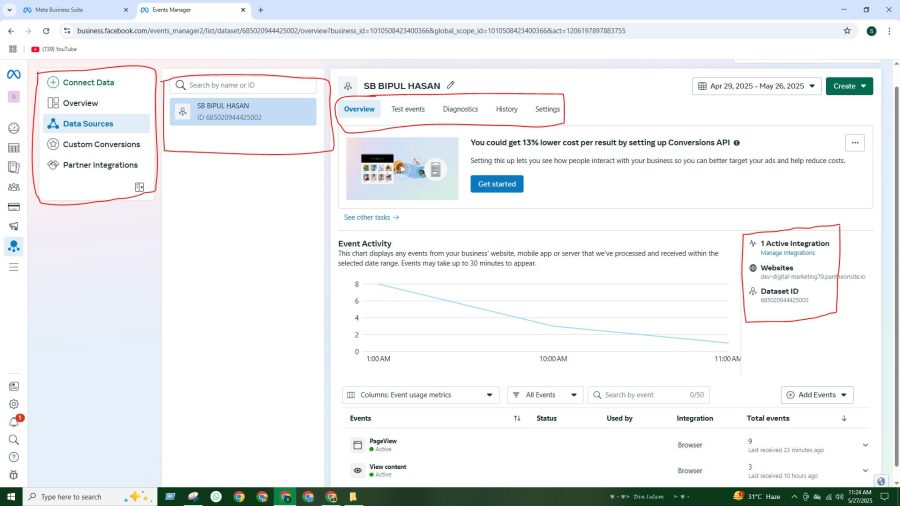This screenshot has width=900, height=506.
Task: Open Partner Integrations in the navigation panel
Action: click(x=100, y=165)
